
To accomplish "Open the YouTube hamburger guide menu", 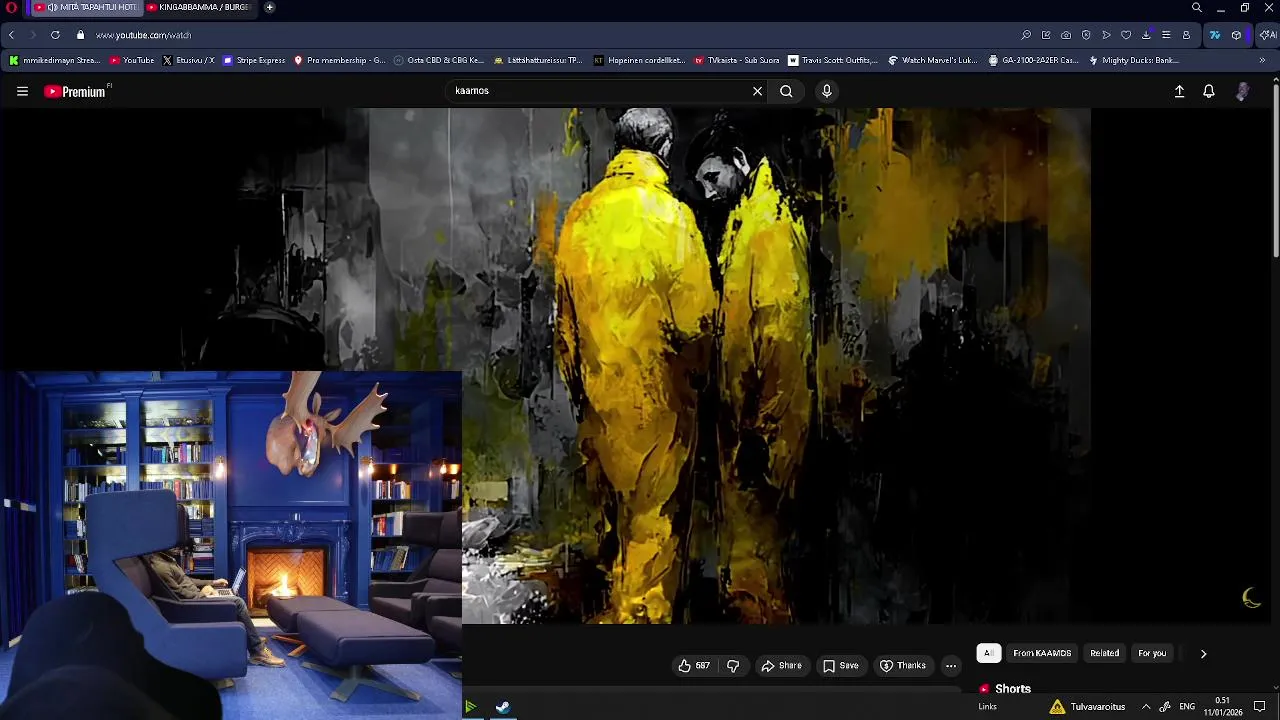I will click(22, 91).
